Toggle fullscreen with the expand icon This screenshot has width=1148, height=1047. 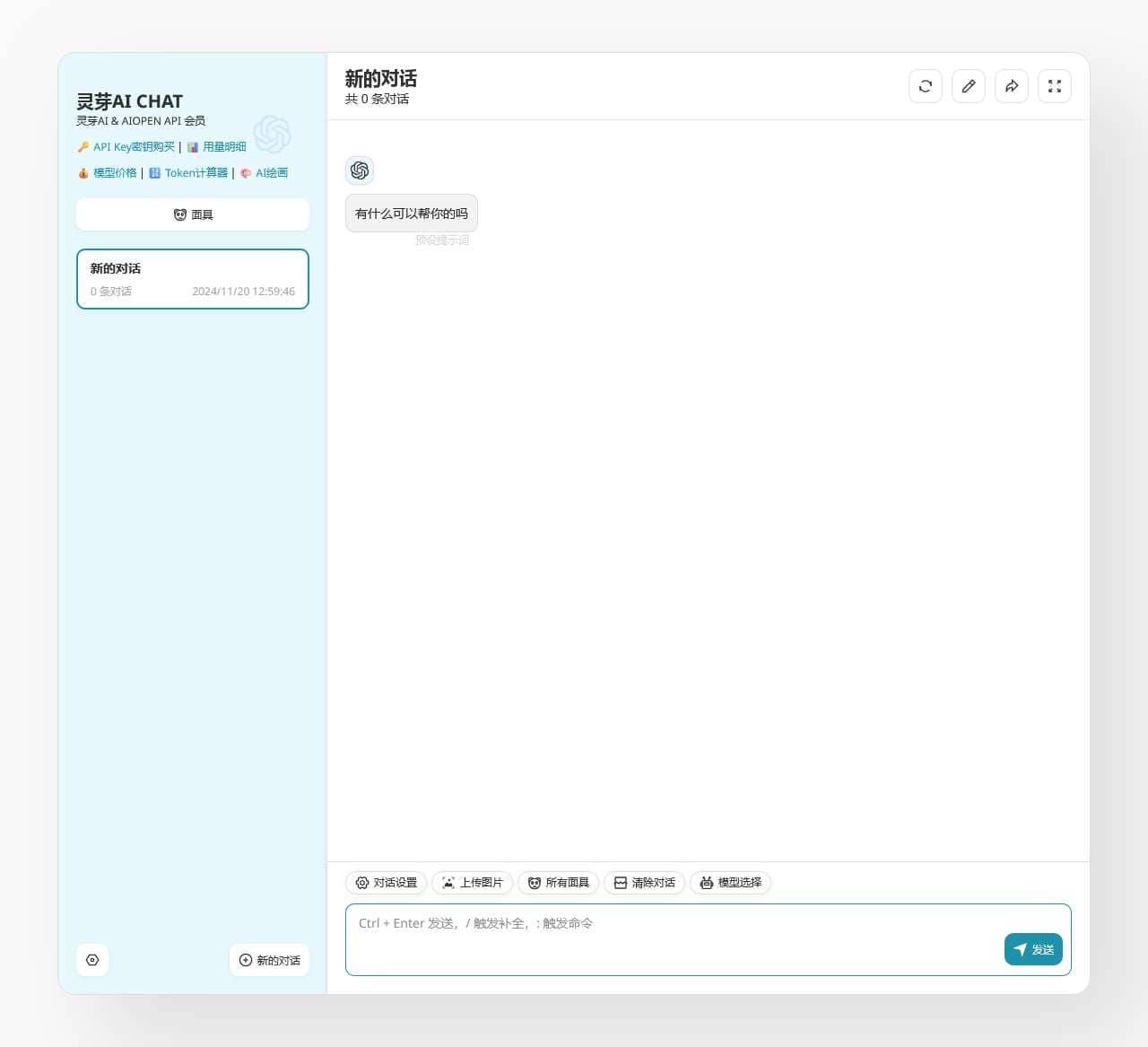[x=1055, y=86]
